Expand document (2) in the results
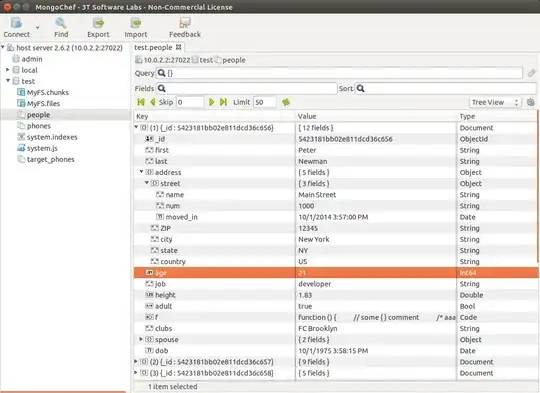540x393 pixels. (136, 361)
